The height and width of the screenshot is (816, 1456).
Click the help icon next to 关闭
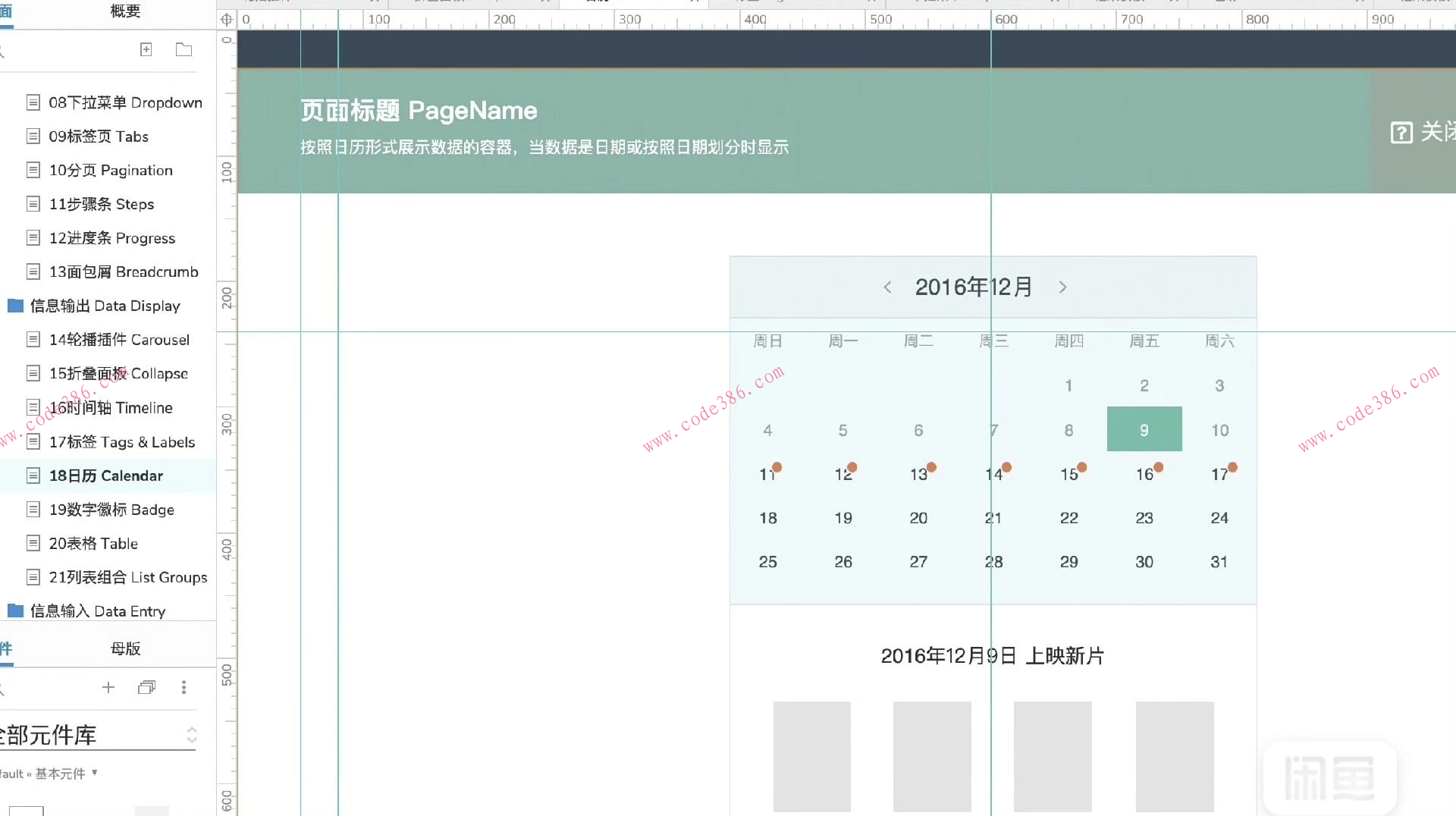(x=1400, y=133)
